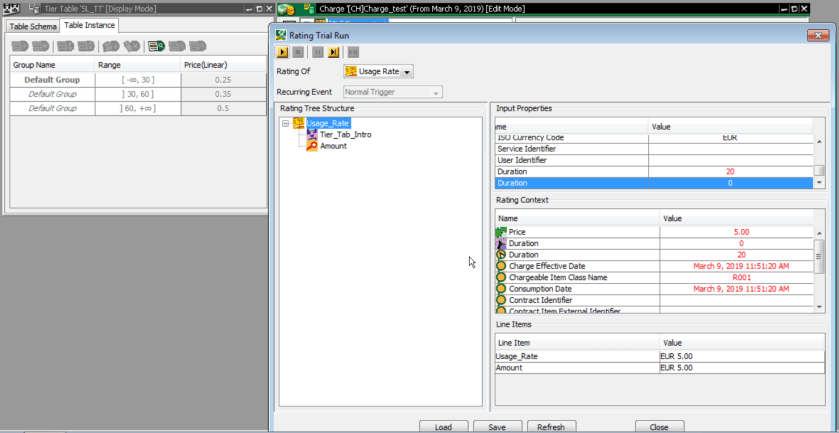
Task: Click the Price icon in Rating Context
Action: [501, 232]
